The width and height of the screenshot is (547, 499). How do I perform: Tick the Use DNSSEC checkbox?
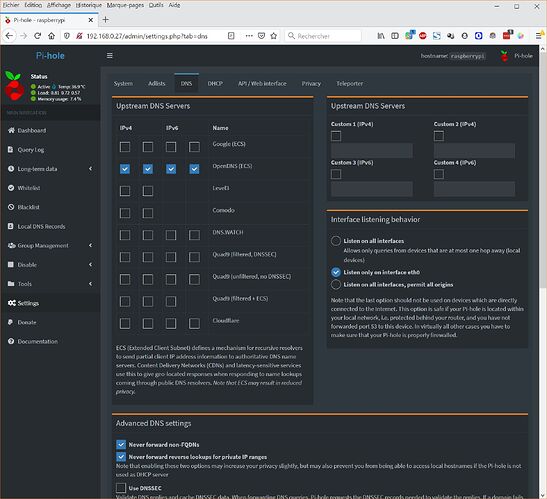click(x=121, y=488)
